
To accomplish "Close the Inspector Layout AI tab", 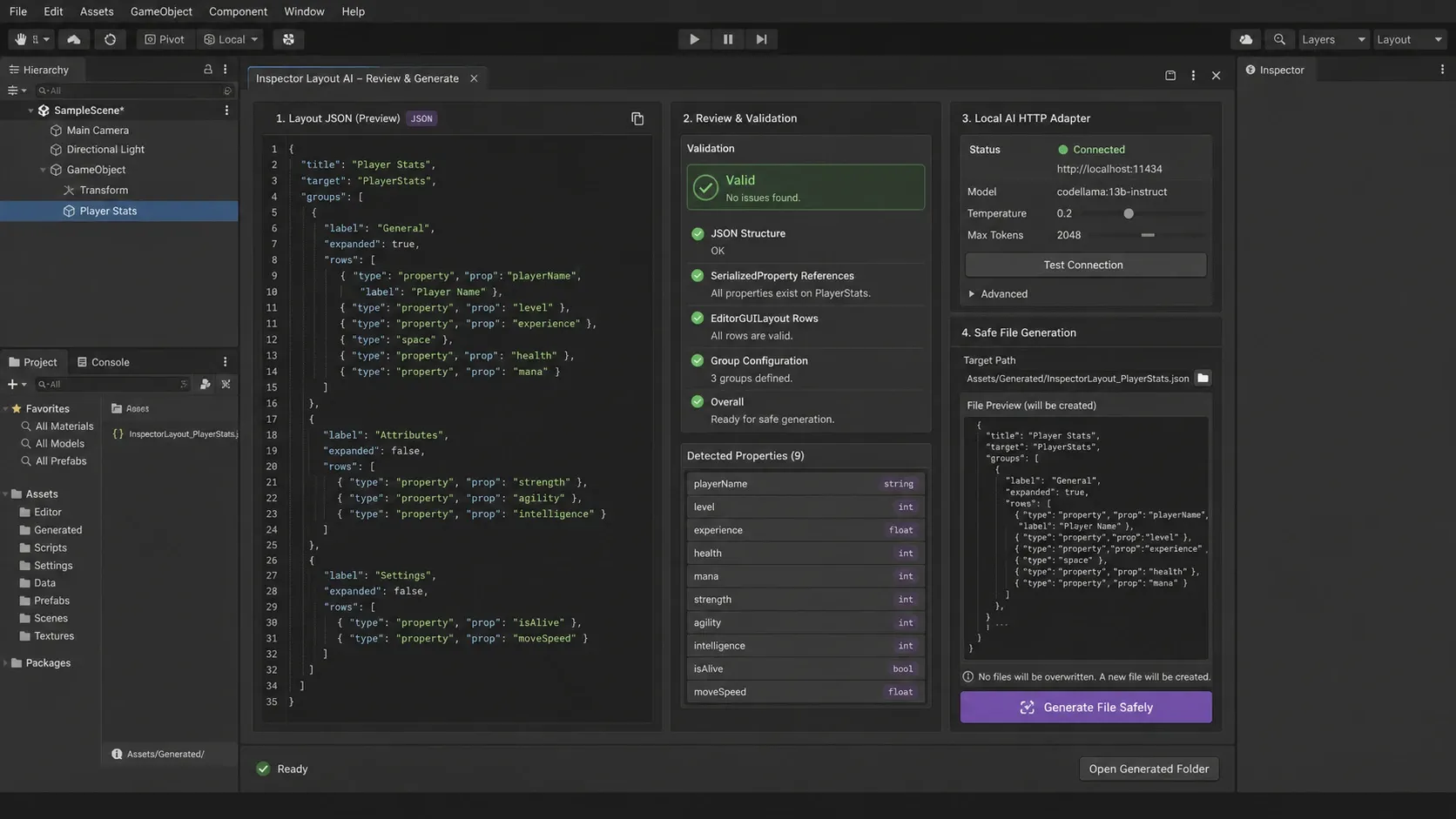I will pyautogui.click(x=474, y=78).
